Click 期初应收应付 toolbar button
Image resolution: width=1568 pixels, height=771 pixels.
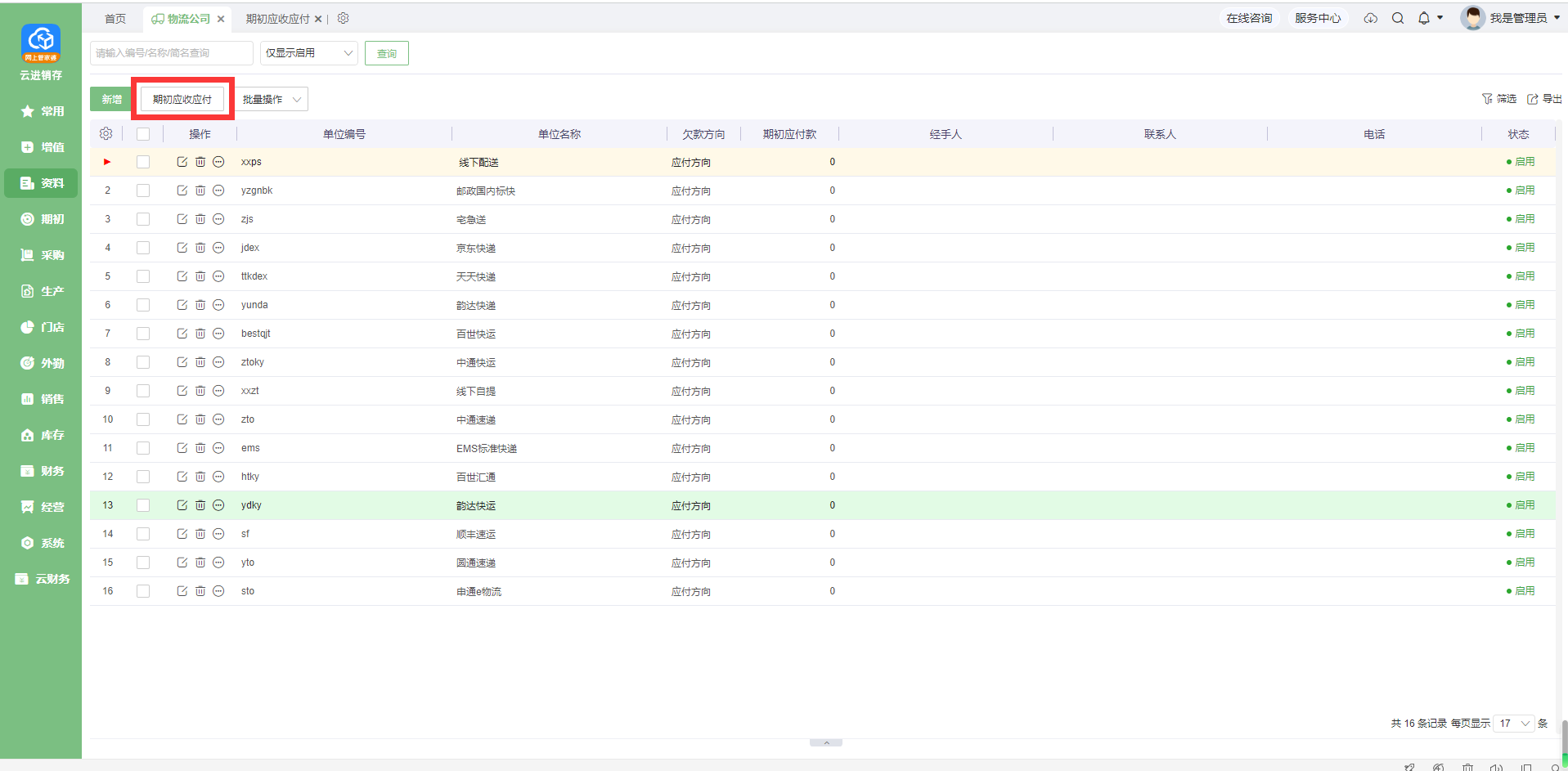(x=182, y=99)
